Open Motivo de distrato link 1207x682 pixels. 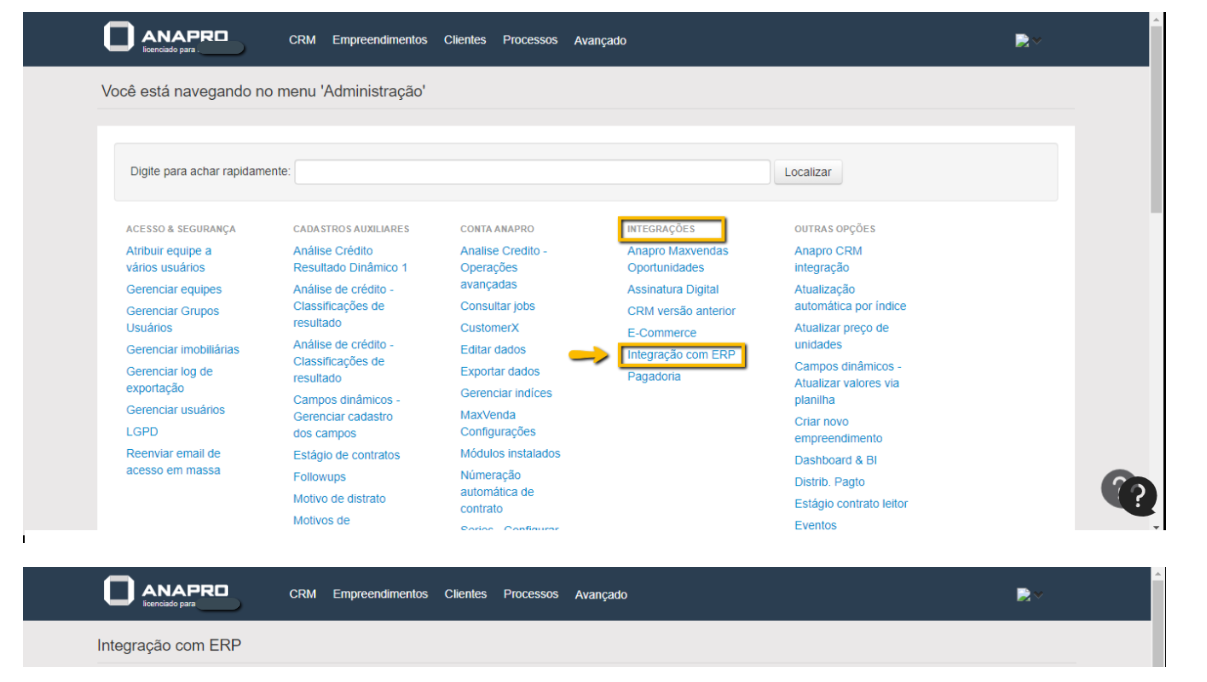[x=339, y=499]
